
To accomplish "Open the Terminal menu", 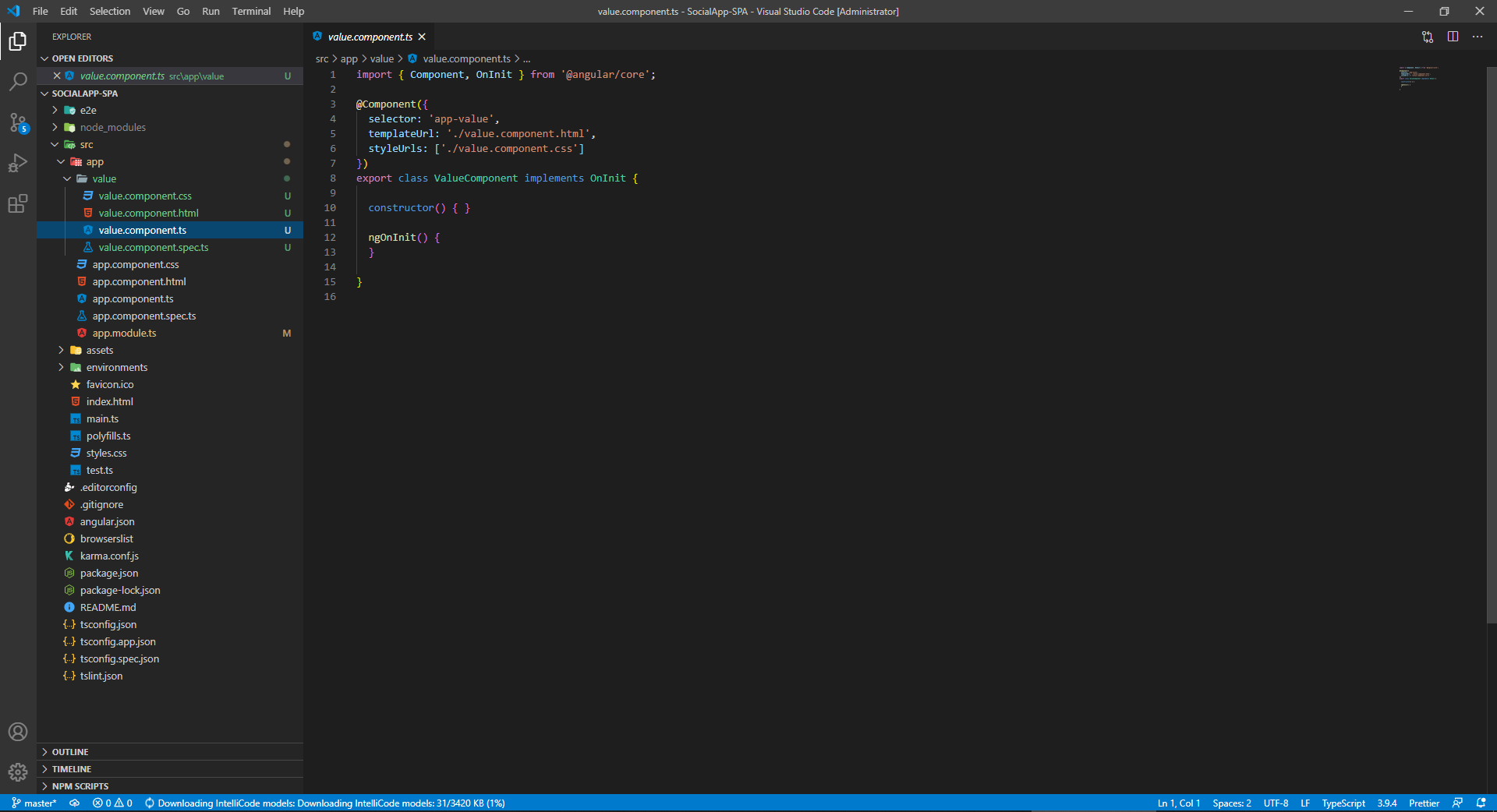I will point(251,11).
